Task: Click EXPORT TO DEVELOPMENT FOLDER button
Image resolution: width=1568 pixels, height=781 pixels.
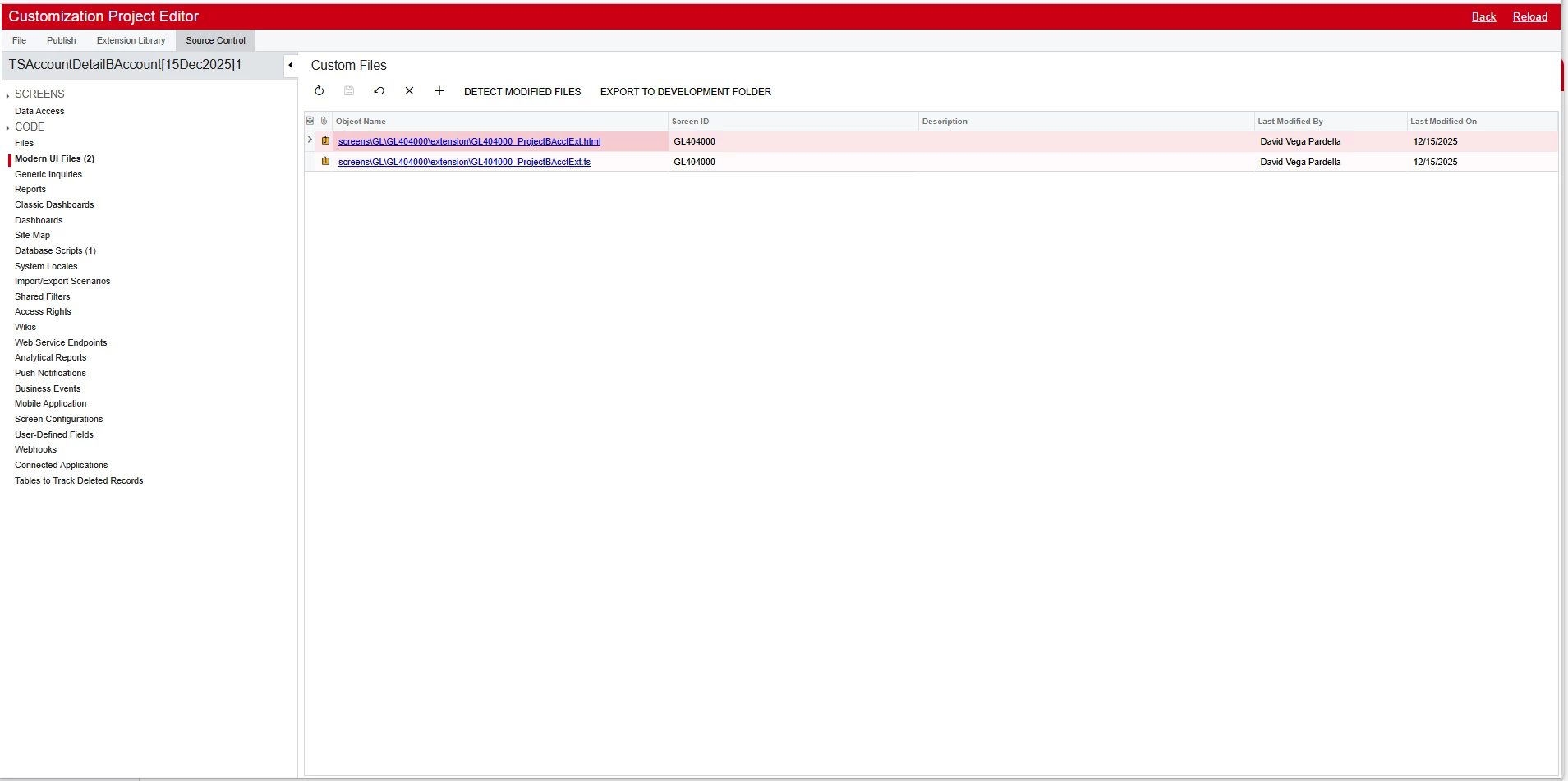Action: [686, 92]
